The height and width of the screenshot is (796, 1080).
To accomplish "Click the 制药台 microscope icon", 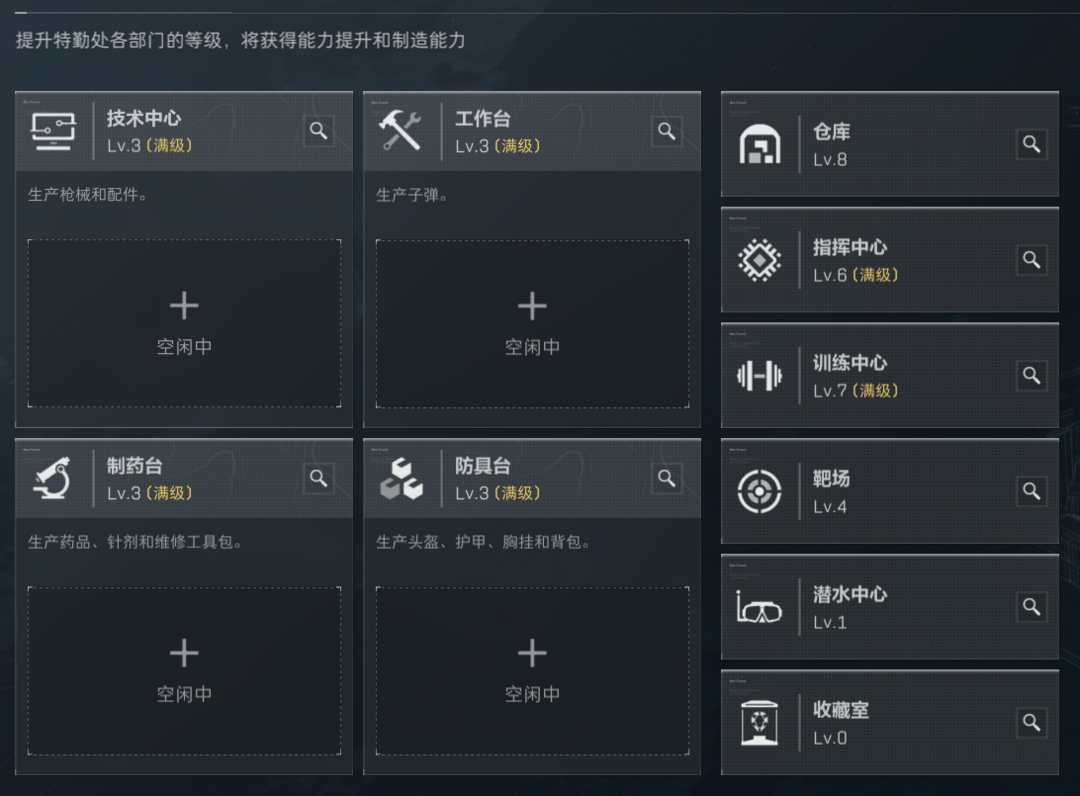I will coord(53,478).
